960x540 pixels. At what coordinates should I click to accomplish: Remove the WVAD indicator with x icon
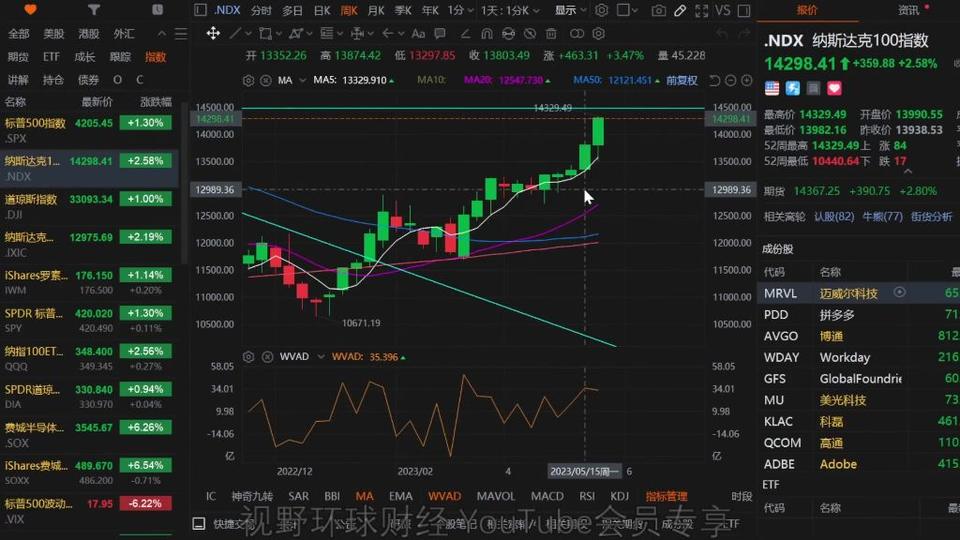[x=268, y=356]
